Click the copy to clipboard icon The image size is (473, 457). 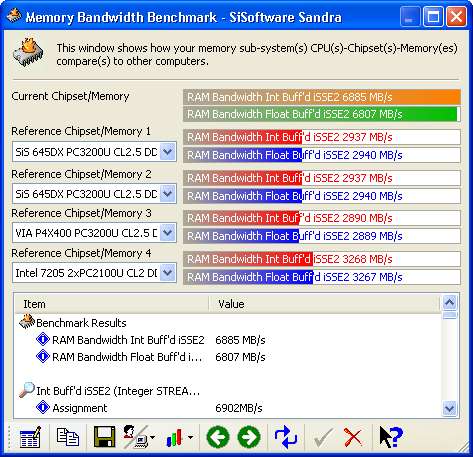click(68, 437)
